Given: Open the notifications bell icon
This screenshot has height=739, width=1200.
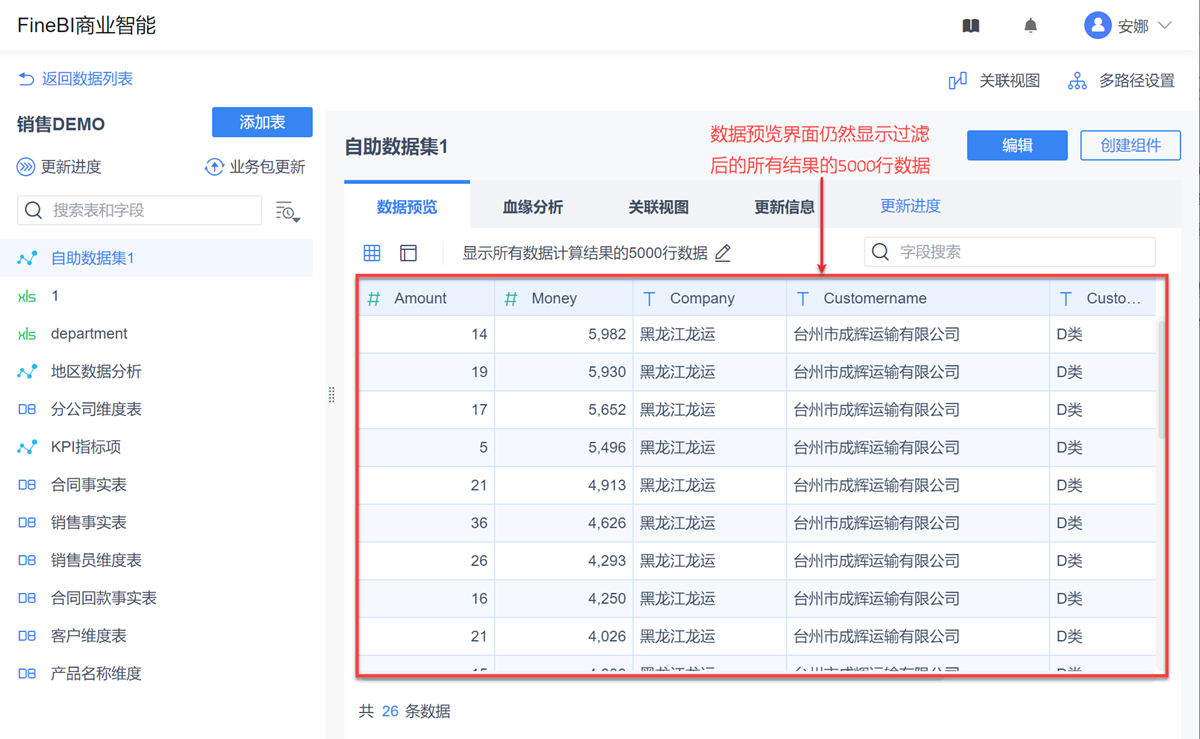Looking at the screenshot, I should (1031, 26).
